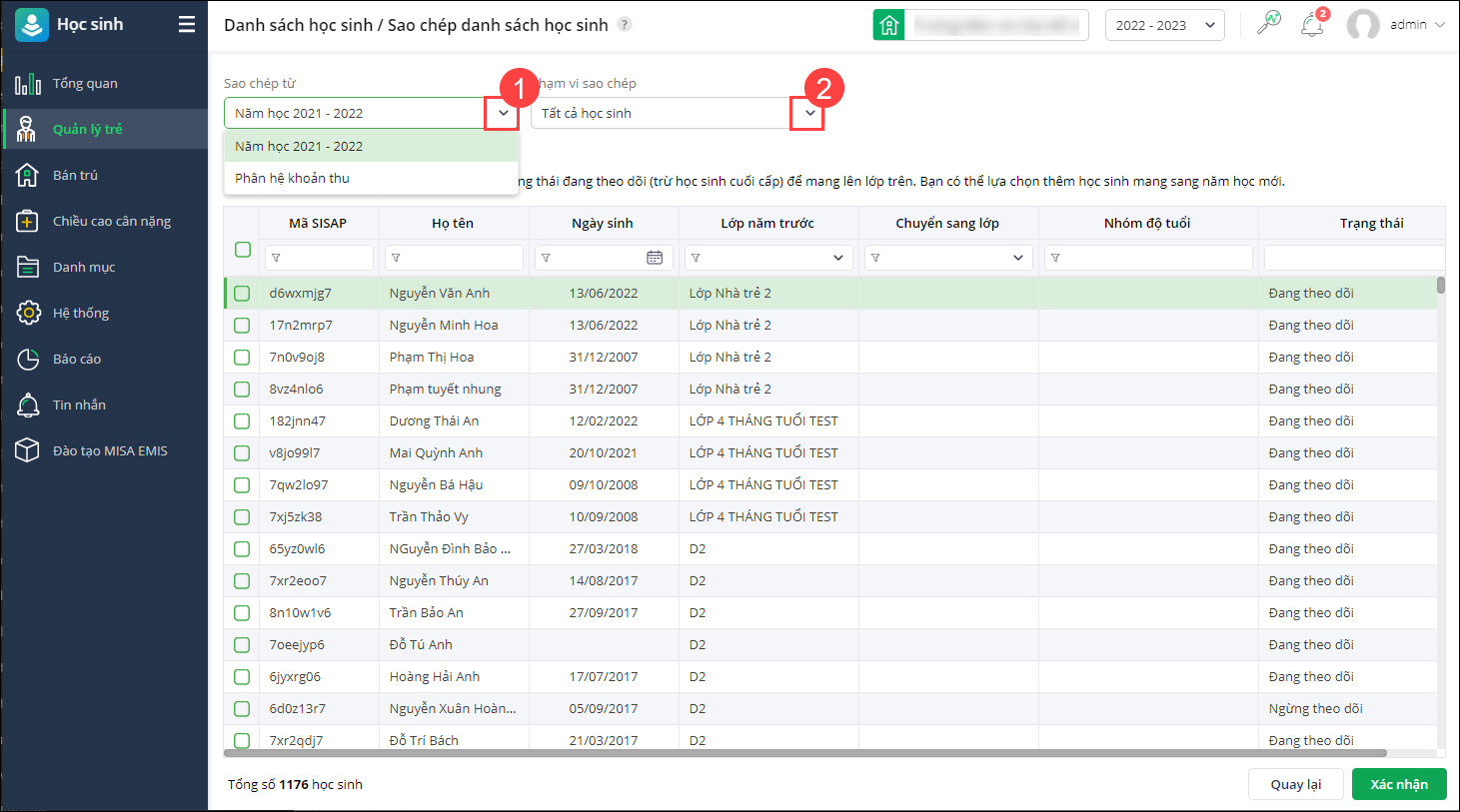Open the Chuyển sang lớp filter dropdown
1460x812 pixels.
[x=1018, y=258]
